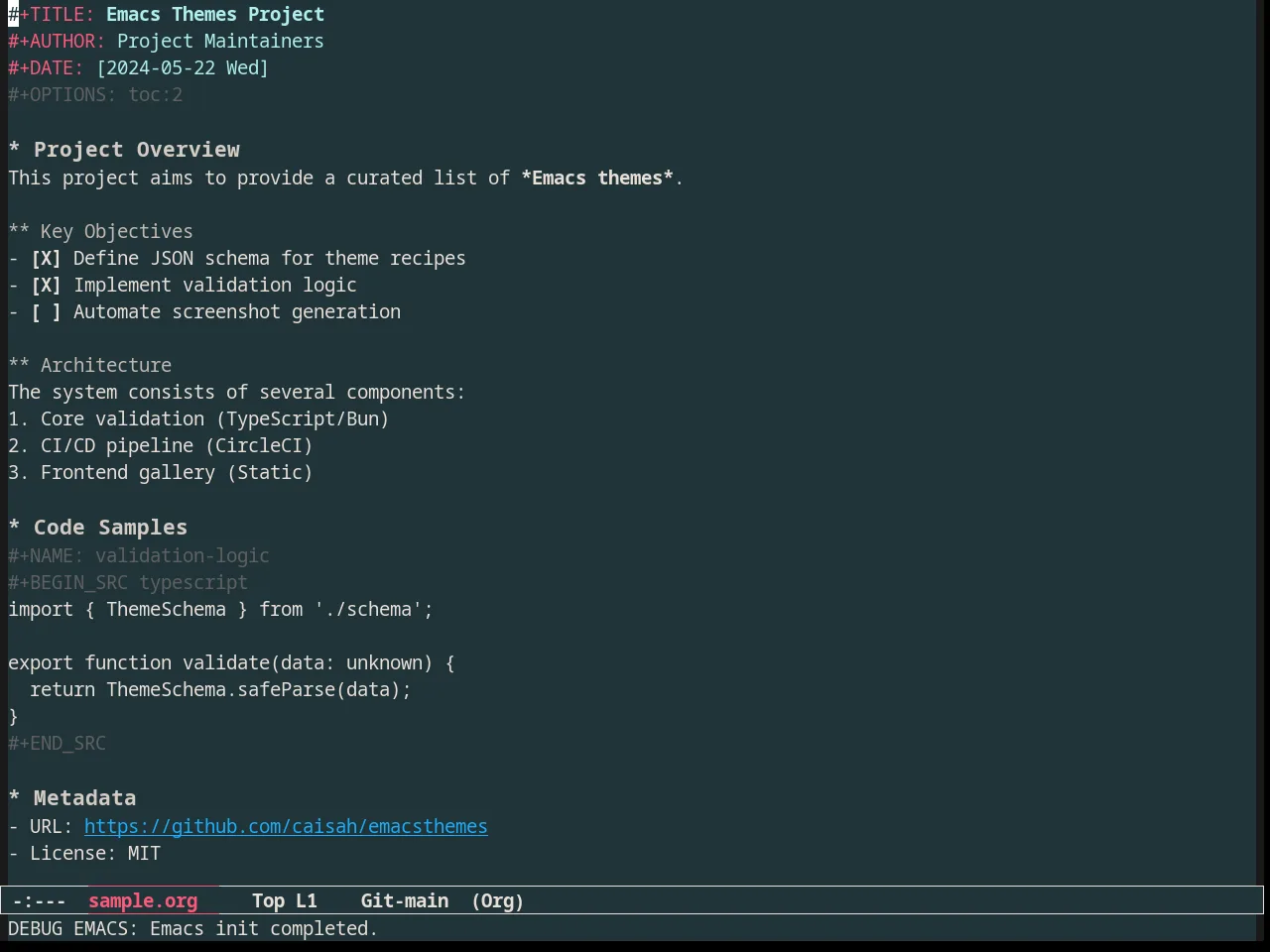Click the (Org) major mode indicator

coord(498,901)
